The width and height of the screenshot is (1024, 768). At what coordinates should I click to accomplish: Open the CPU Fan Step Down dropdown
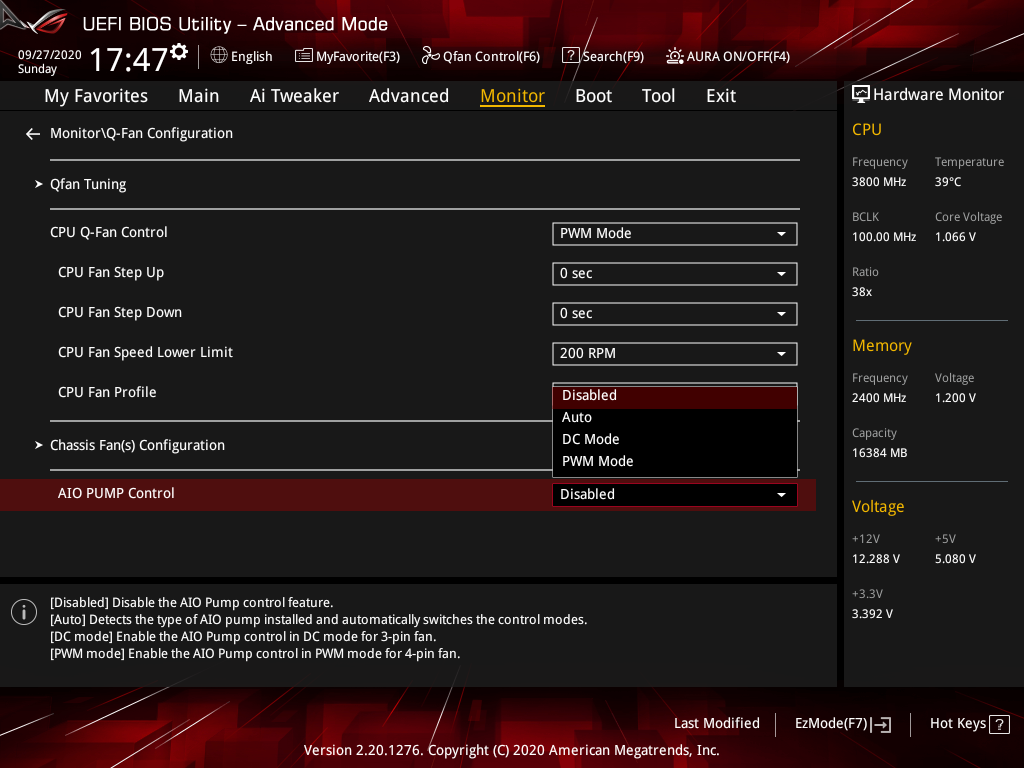(x=675, y=313)
